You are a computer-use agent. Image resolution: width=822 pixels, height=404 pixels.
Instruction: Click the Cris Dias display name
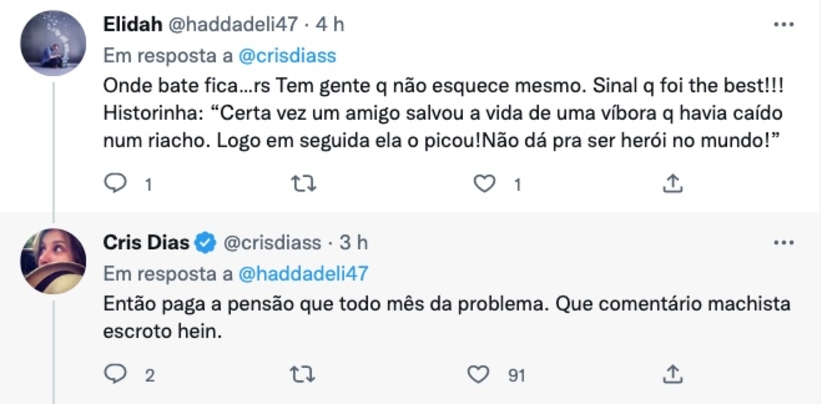point(147,242)
